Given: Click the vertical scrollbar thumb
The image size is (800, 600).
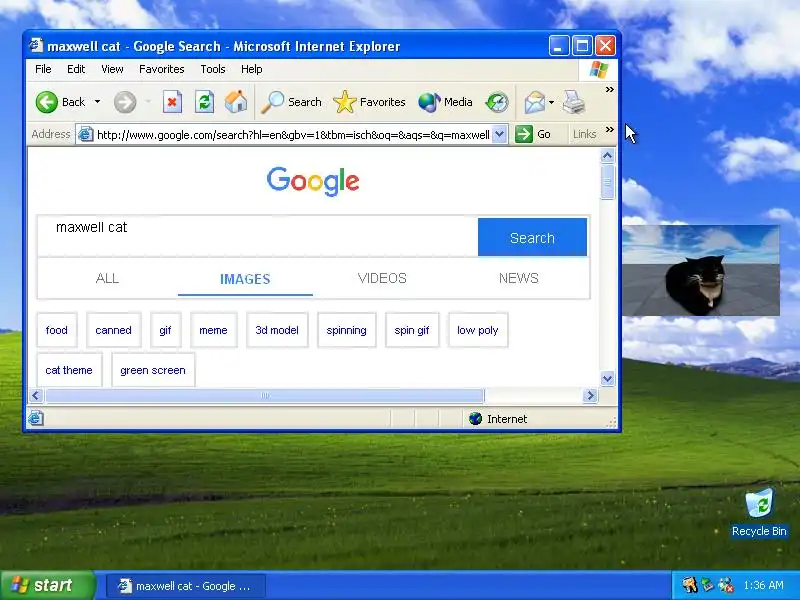Looking at the screenshot, I should pos(607,181).
